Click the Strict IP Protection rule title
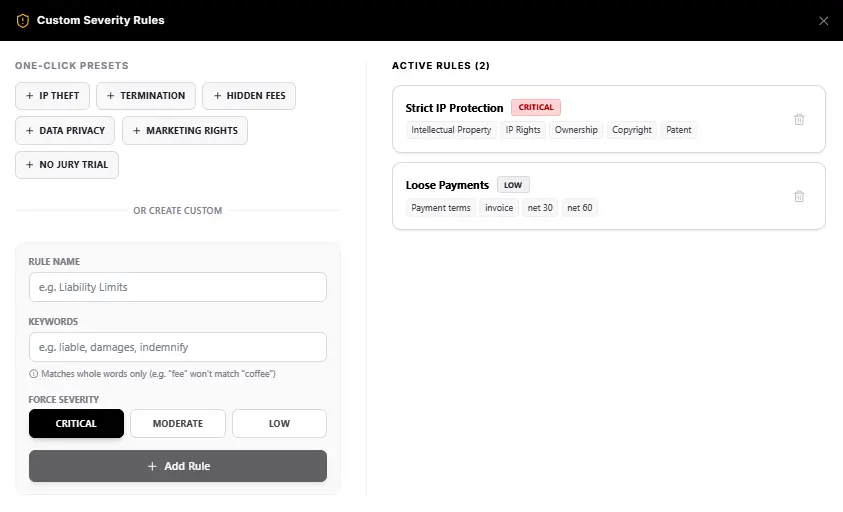The width and height of the screenshot is (843, 512). pyautogui.click(x=454, y=108)
